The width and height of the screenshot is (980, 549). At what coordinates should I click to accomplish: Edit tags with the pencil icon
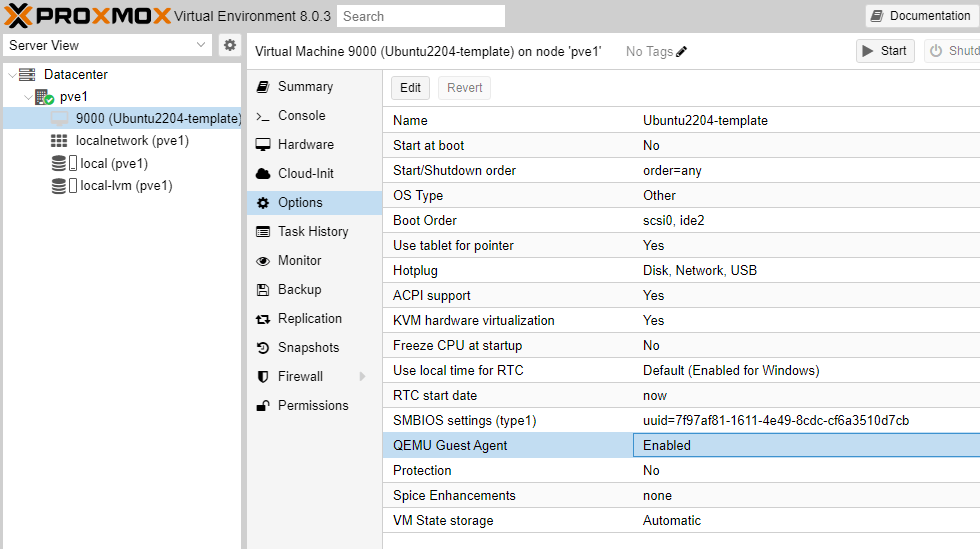(681, 51)
